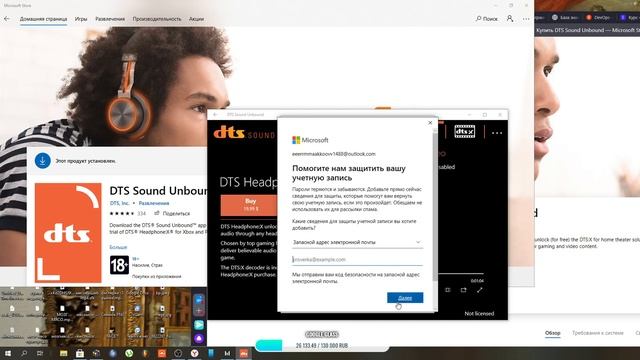Expand the Запасной адрес электронной почты dropdown
The image size is (640, 360).
click(x=357, y=242)
